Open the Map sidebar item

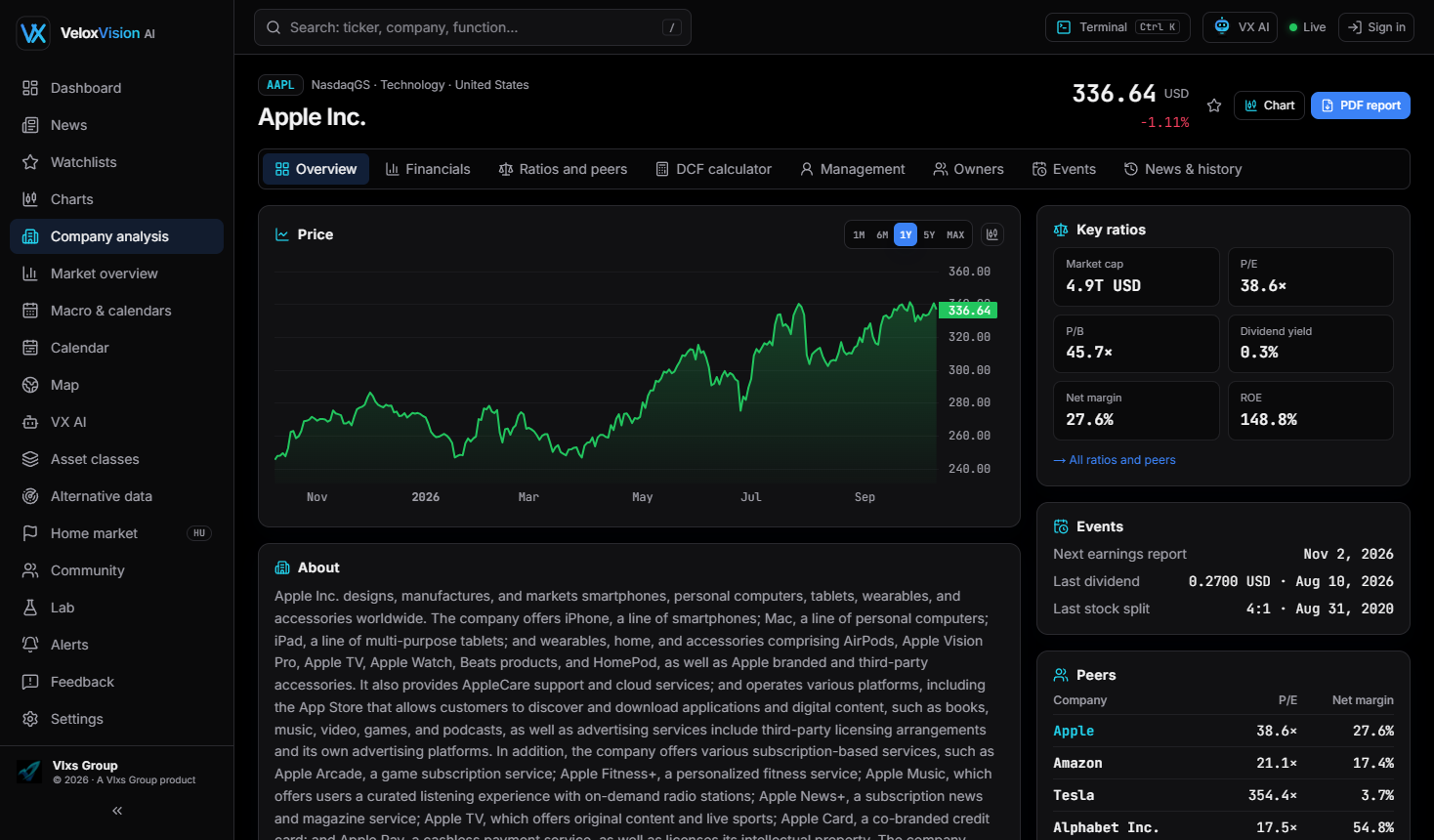[x=116, y=385]
